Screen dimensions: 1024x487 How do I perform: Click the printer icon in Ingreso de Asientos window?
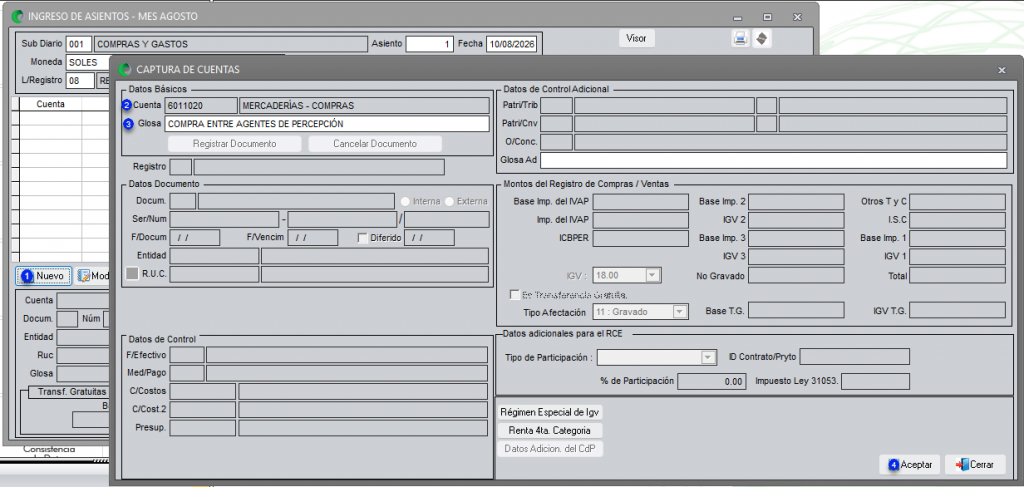[739, 39]
